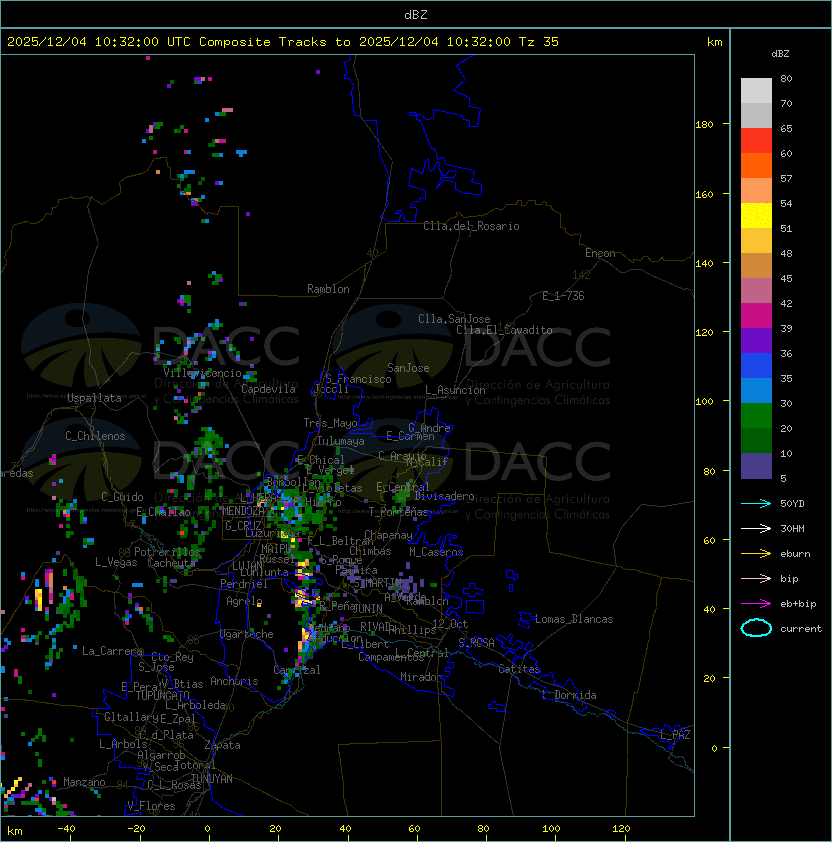
Task: Click the Agrelo map label
Action: point(244,602)
